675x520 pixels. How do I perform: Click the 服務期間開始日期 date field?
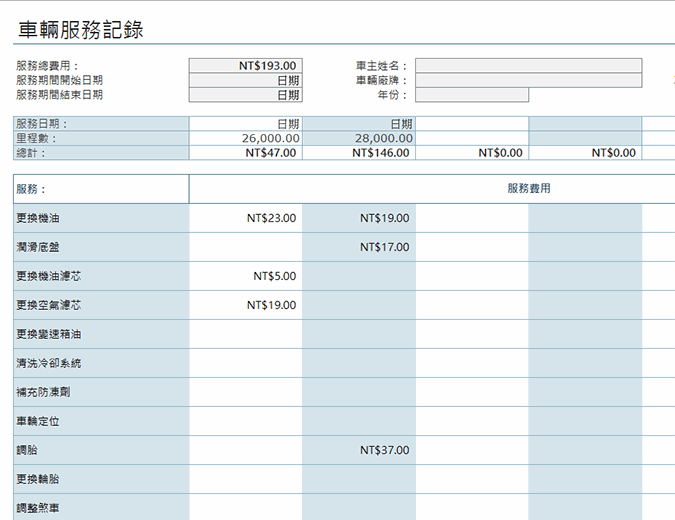(x=245, y=81)
